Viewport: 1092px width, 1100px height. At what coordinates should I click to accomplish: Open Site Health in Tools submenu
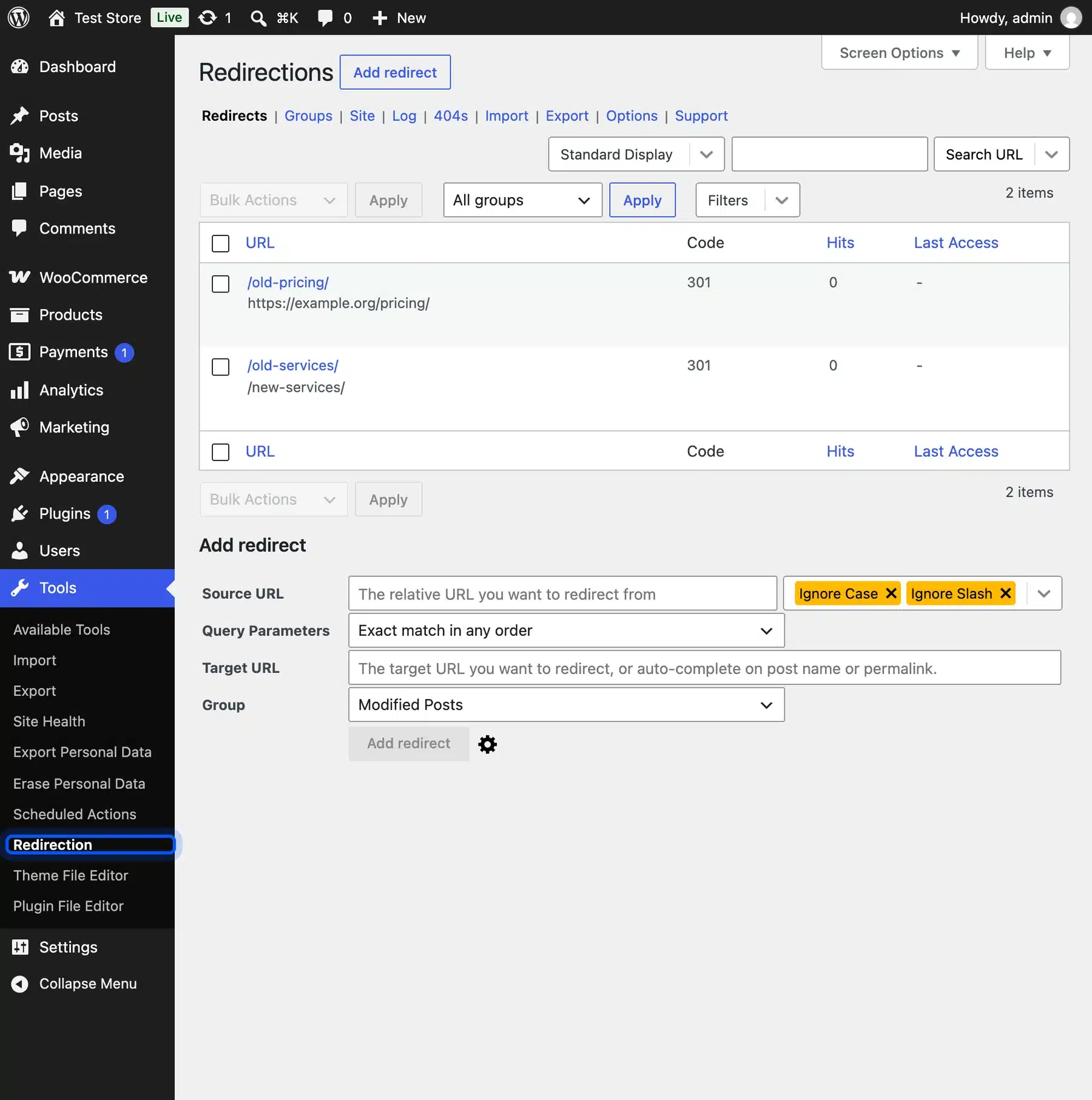[x=49, y=721]
